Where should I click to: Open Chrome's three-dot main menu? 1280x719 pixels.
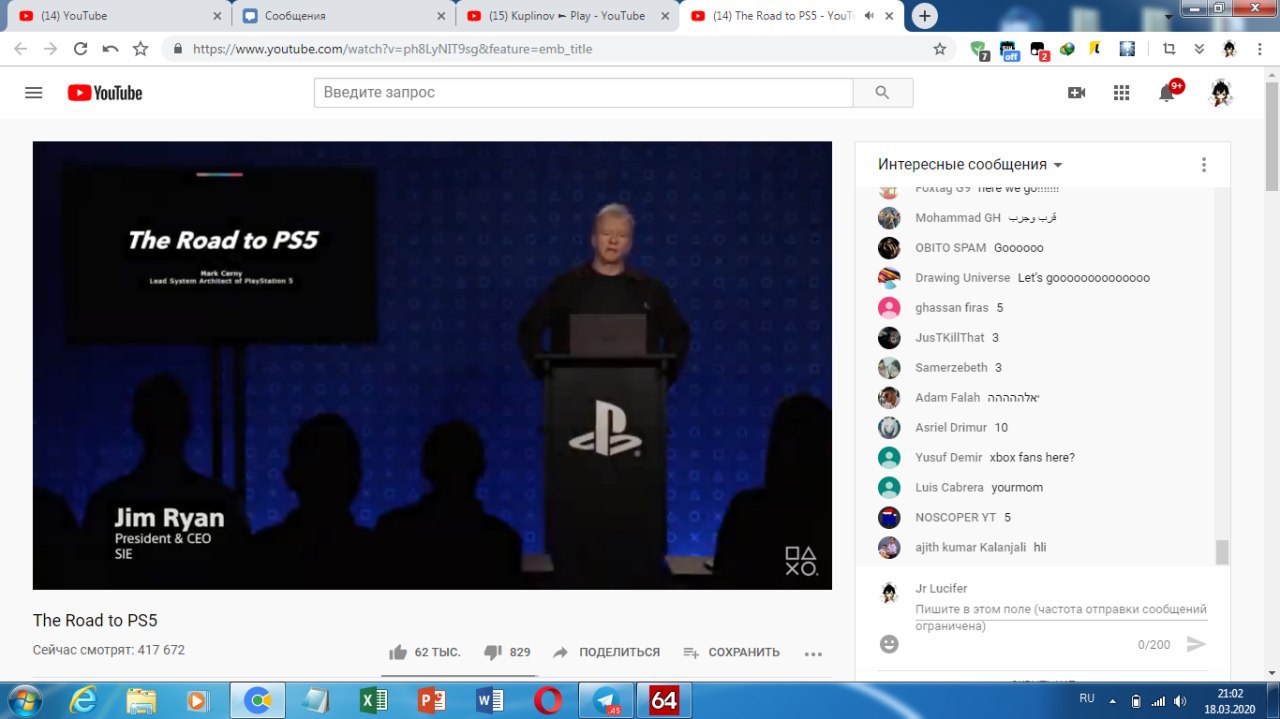pyautogui.click(x=1259, y=48)
